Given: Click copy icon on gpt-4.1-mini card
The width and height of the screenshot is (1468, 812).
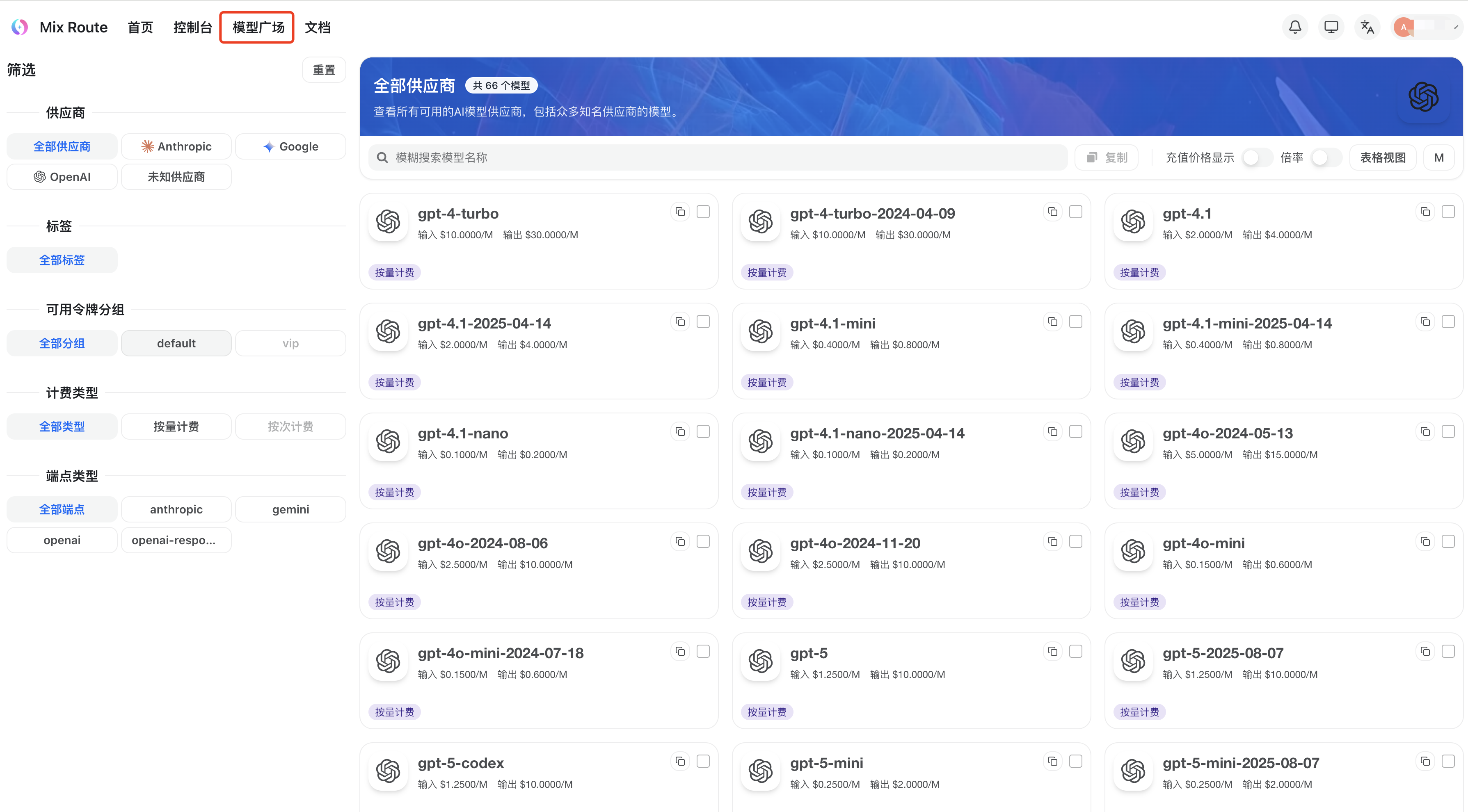Looking at the screenshot, I should click(1052, 322).
